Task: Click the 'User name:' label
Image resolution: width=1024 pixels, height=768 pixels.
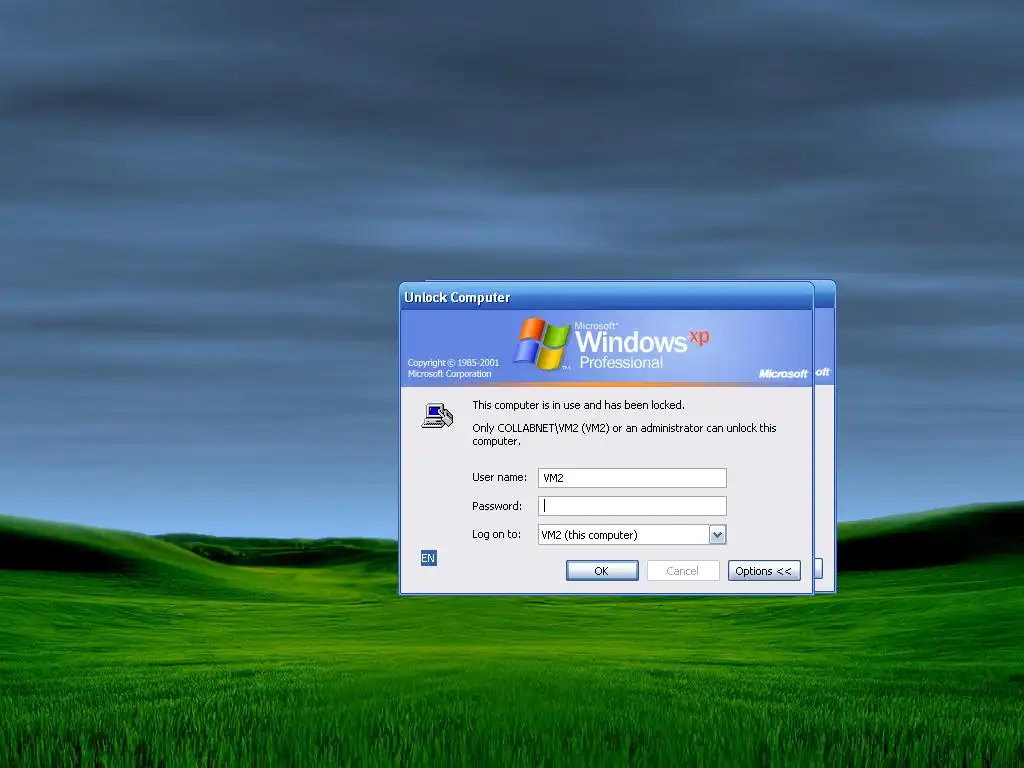Action: coord(500,477)
